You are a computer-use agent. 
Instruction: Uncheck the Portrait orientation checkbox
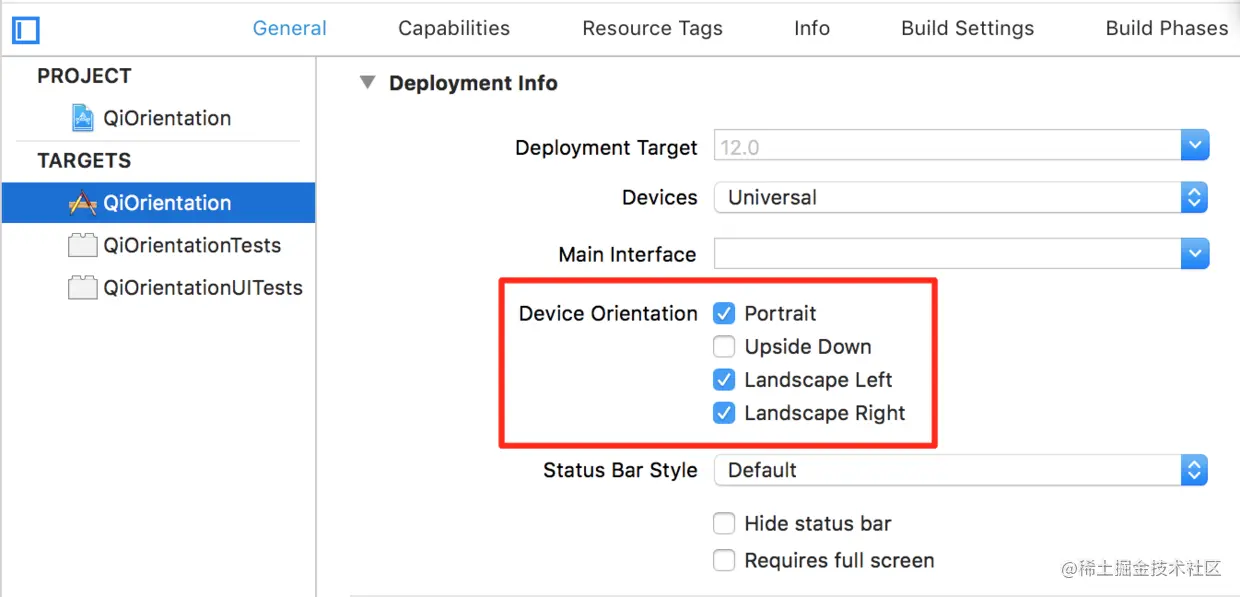tap(724, 314)
